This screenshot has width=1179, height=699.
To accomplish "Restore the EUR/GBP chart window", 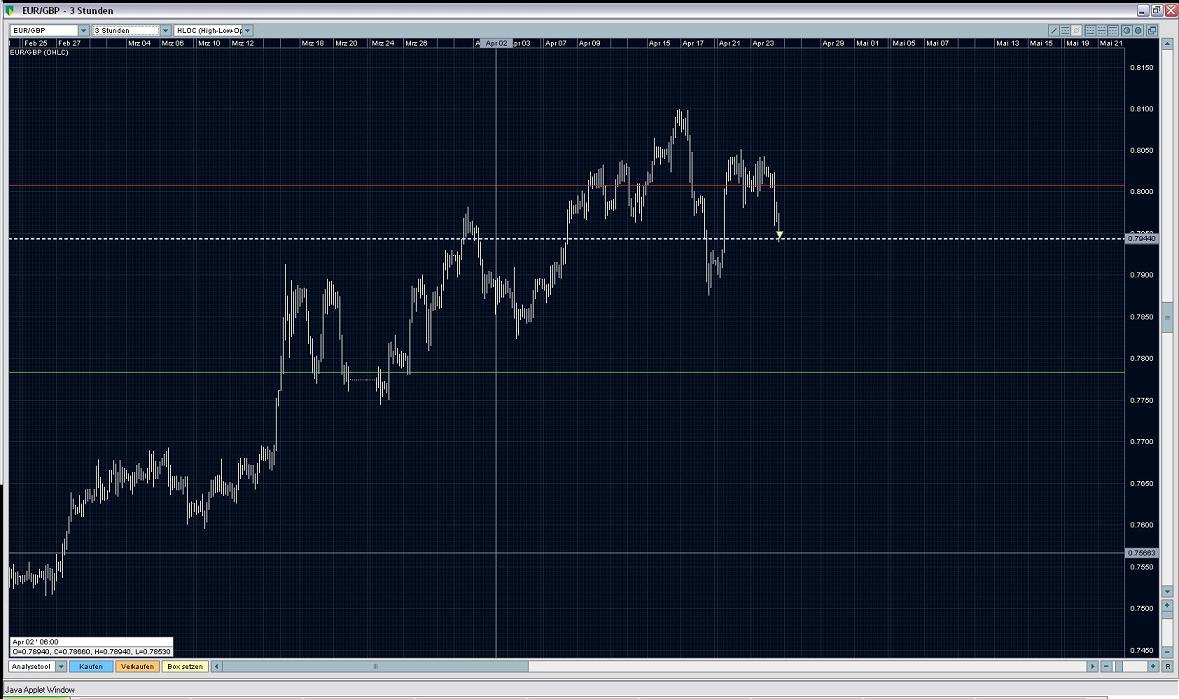I will (1156, 11).
